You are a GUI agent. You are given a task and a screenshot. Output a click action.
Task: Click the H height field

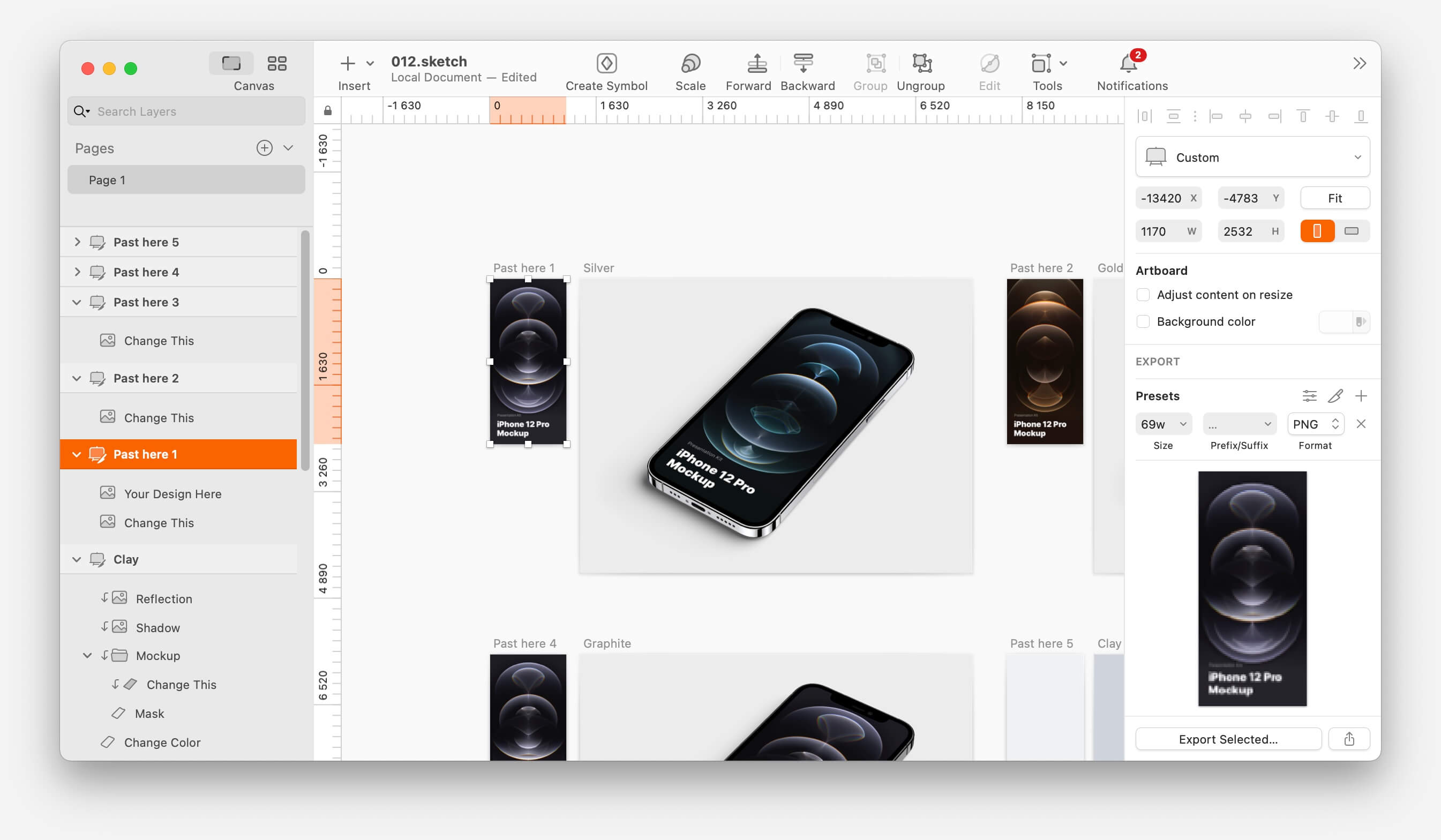click(1251, 231)
